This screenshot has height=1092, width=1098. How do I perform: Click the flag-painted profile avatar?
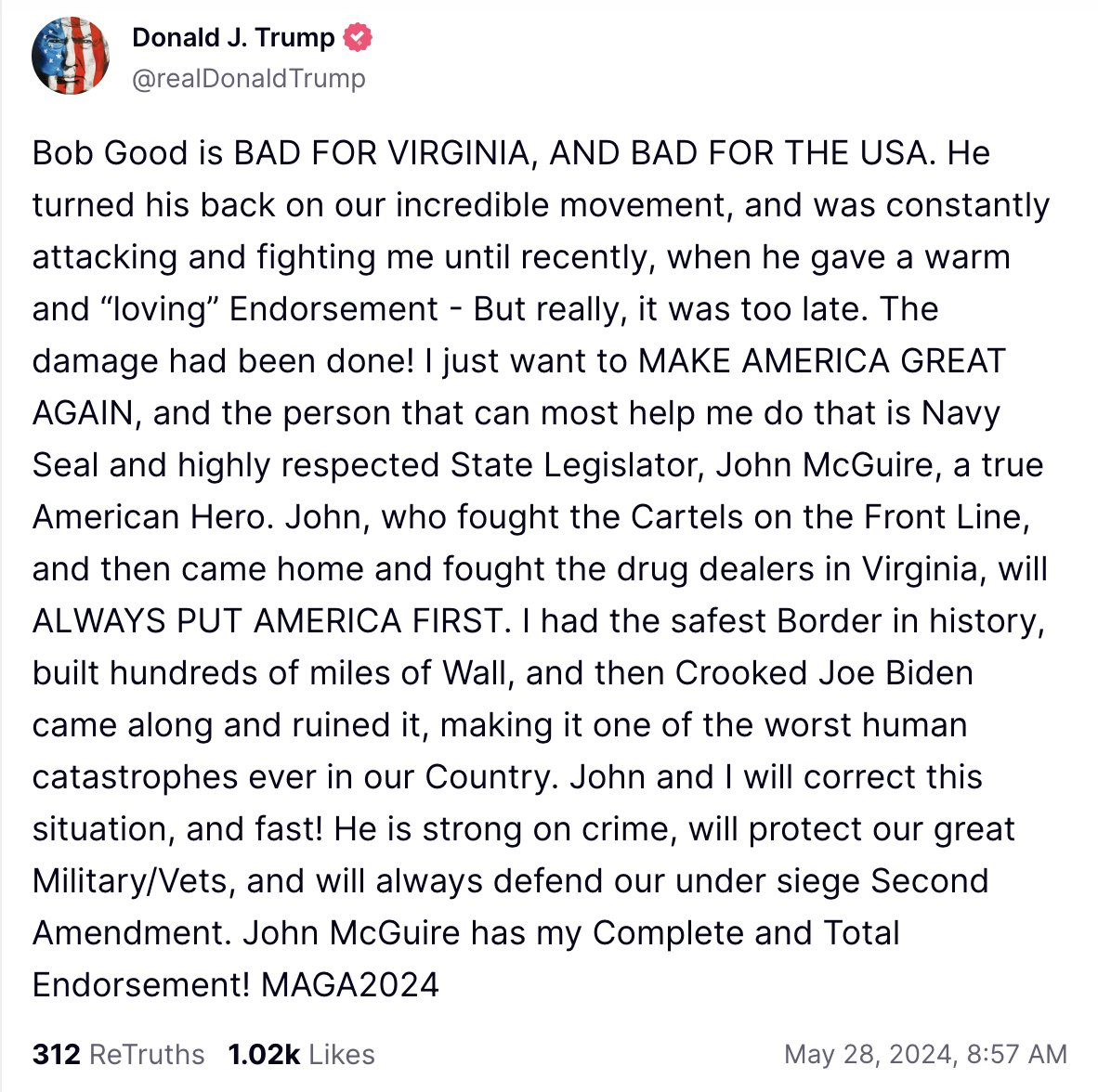[x=71, y=56]
